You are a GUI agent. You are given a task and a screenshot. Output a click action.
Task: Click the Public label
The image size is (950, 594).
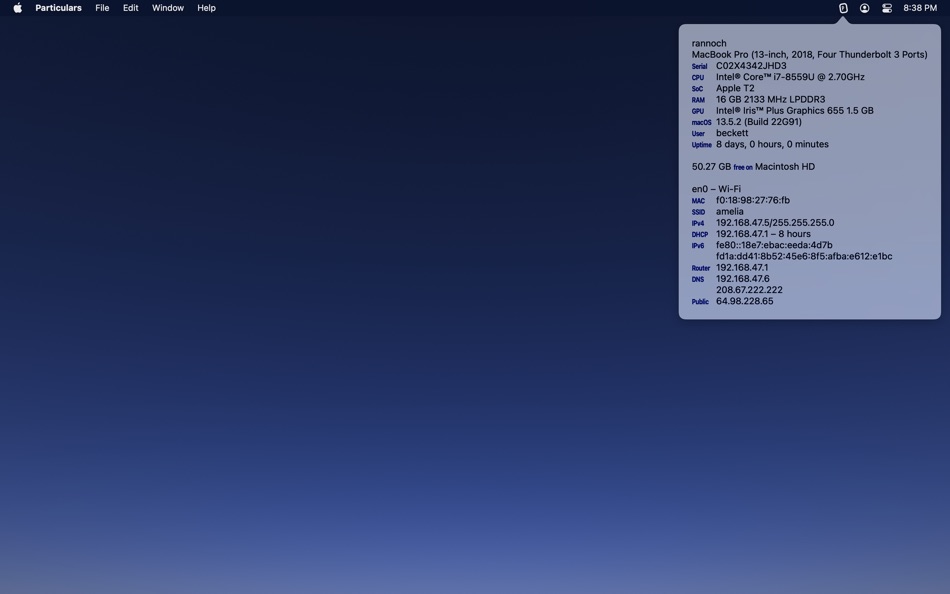coord(700,302)
